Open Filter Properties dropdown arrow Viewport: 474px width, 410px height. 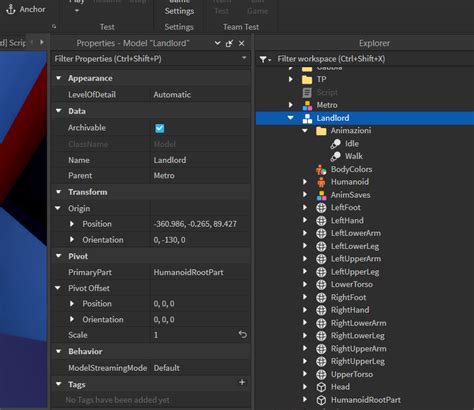tap(244, 58)
